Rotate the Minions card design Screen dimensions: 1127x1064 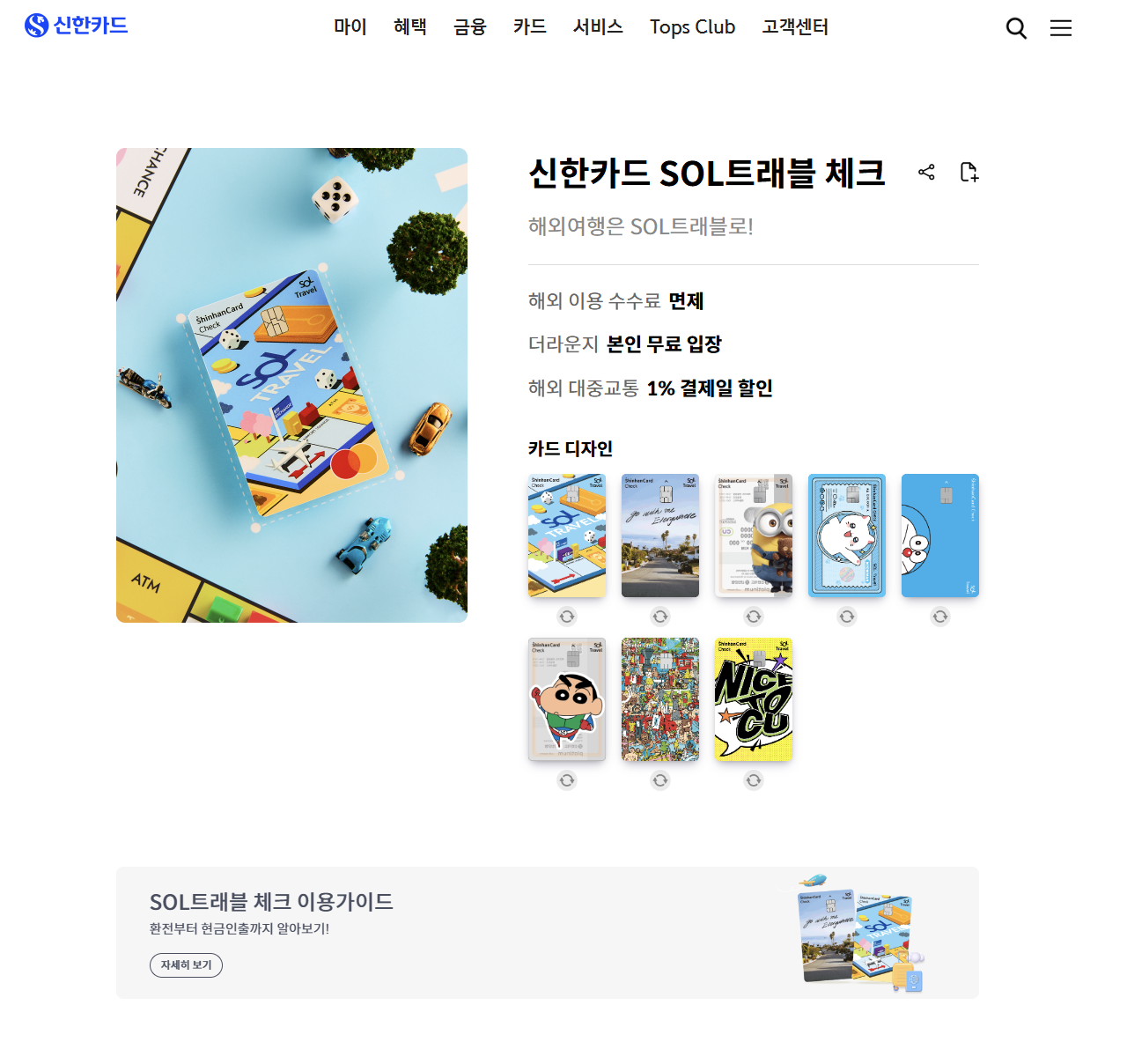tap(754, 617)
